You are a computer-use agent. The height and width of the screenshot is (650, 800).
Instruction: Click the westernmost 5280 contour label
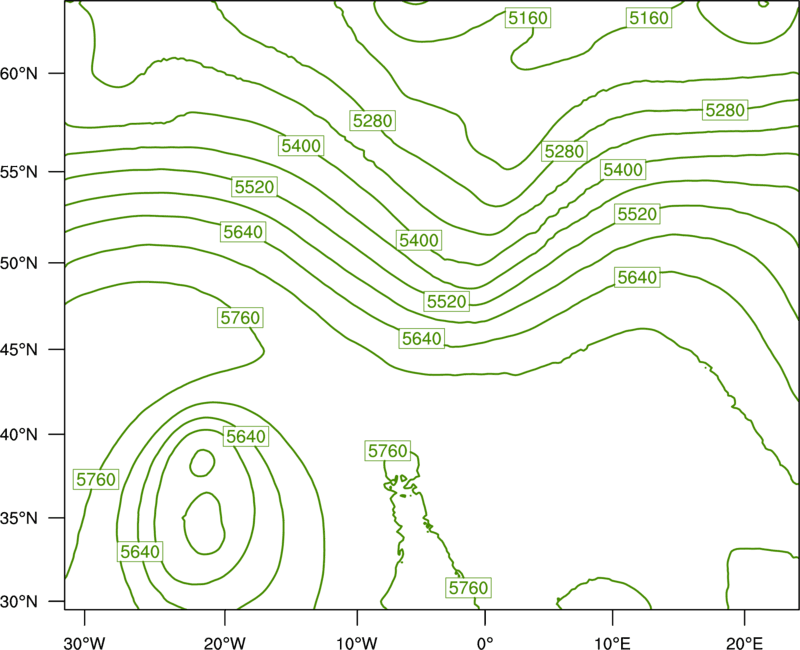click(x=373, y=121)
